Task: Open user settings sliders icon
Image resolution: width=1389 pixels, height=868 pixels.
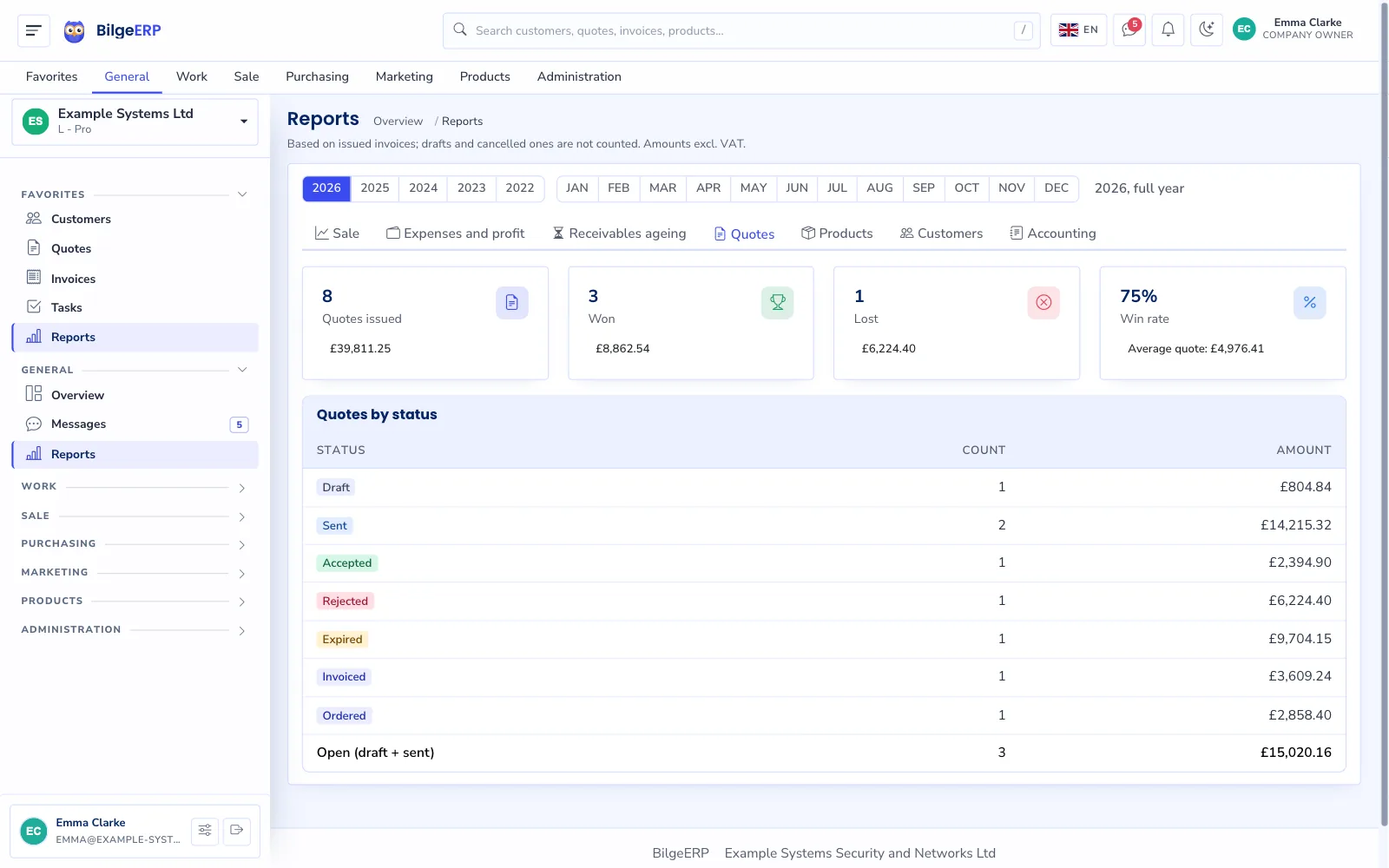Action: 205,831
